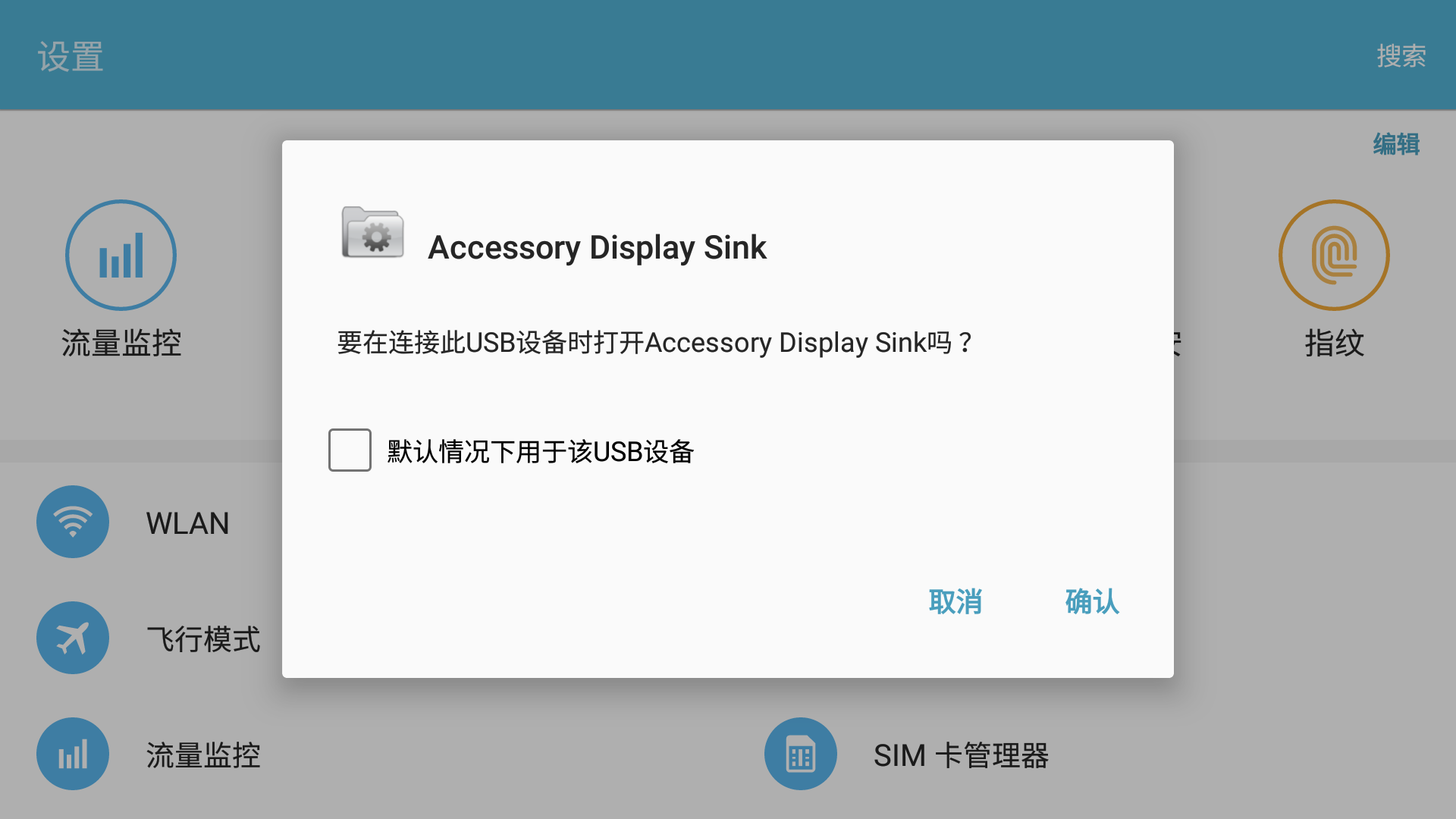
Task: Tap the 指纹 label under fingerprint icon
Action: [1334, 343]
